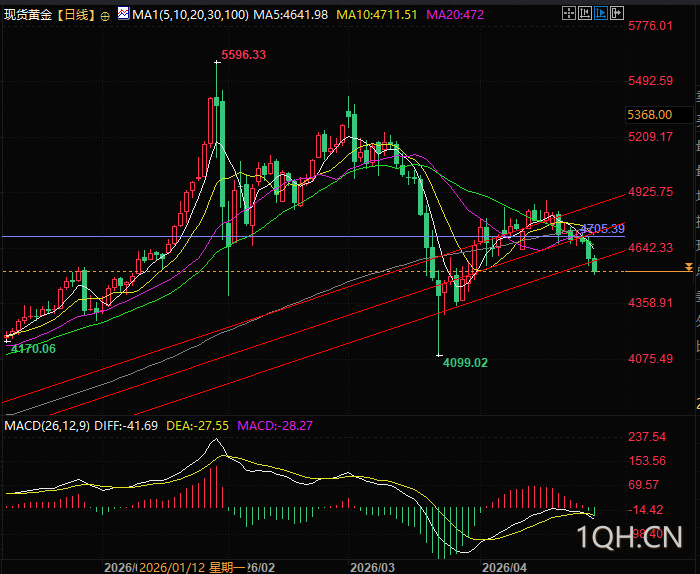This screenshot has width=700, height=574.
Task: Click the small chart icon before MA1 label
Action: pos(123,15)
